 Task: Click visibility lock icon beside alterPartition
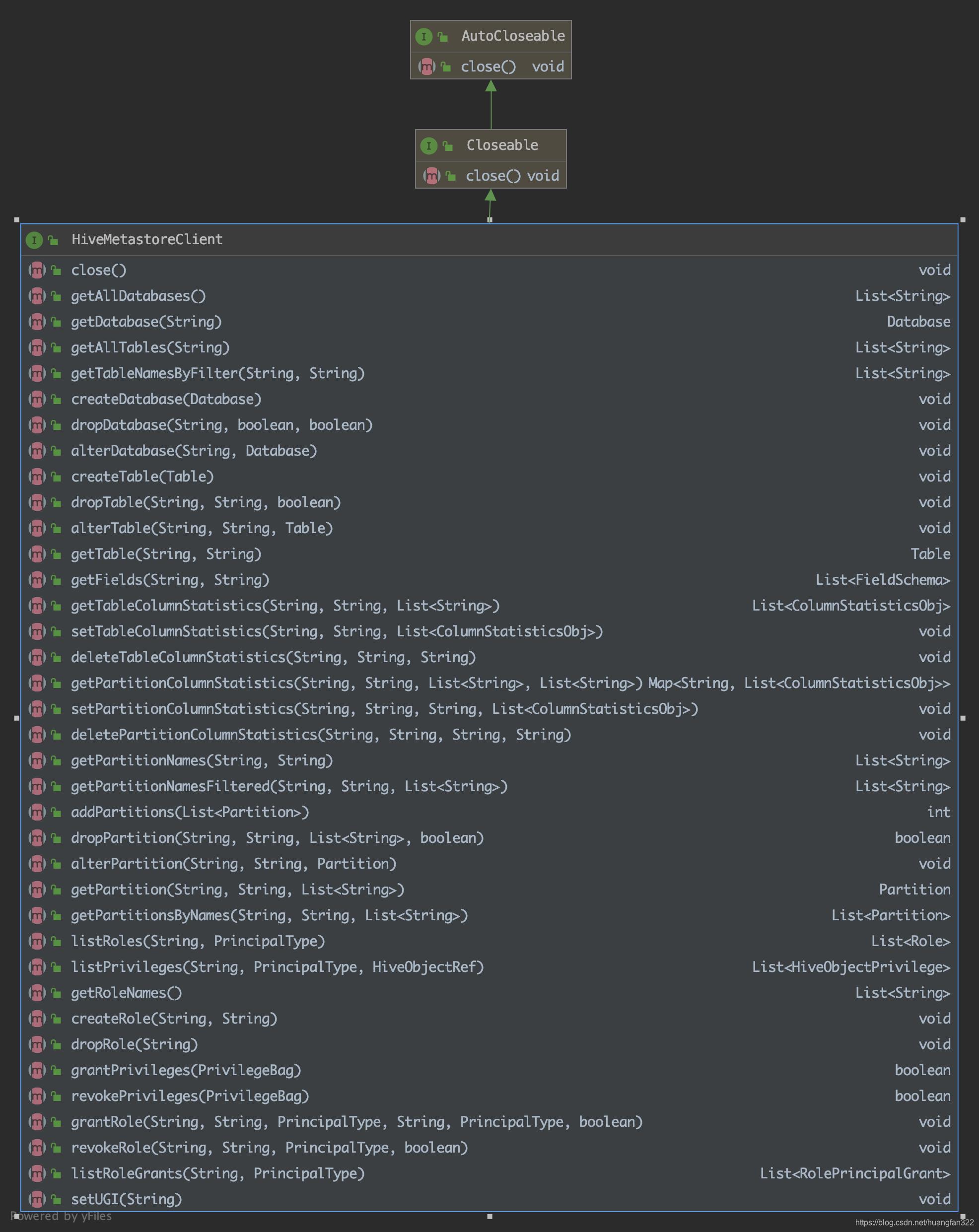point(56,864)
